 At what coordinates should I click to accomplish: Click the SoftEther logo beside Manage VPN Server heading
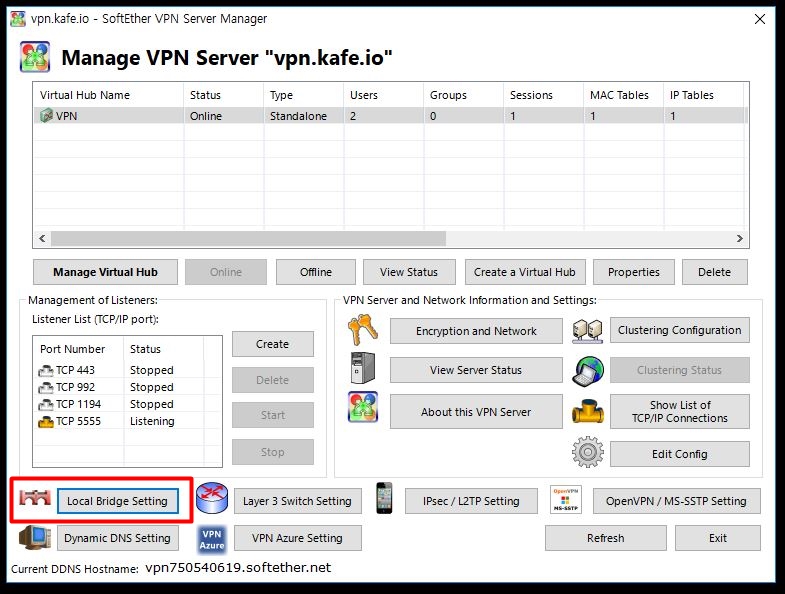coord(35,57)
